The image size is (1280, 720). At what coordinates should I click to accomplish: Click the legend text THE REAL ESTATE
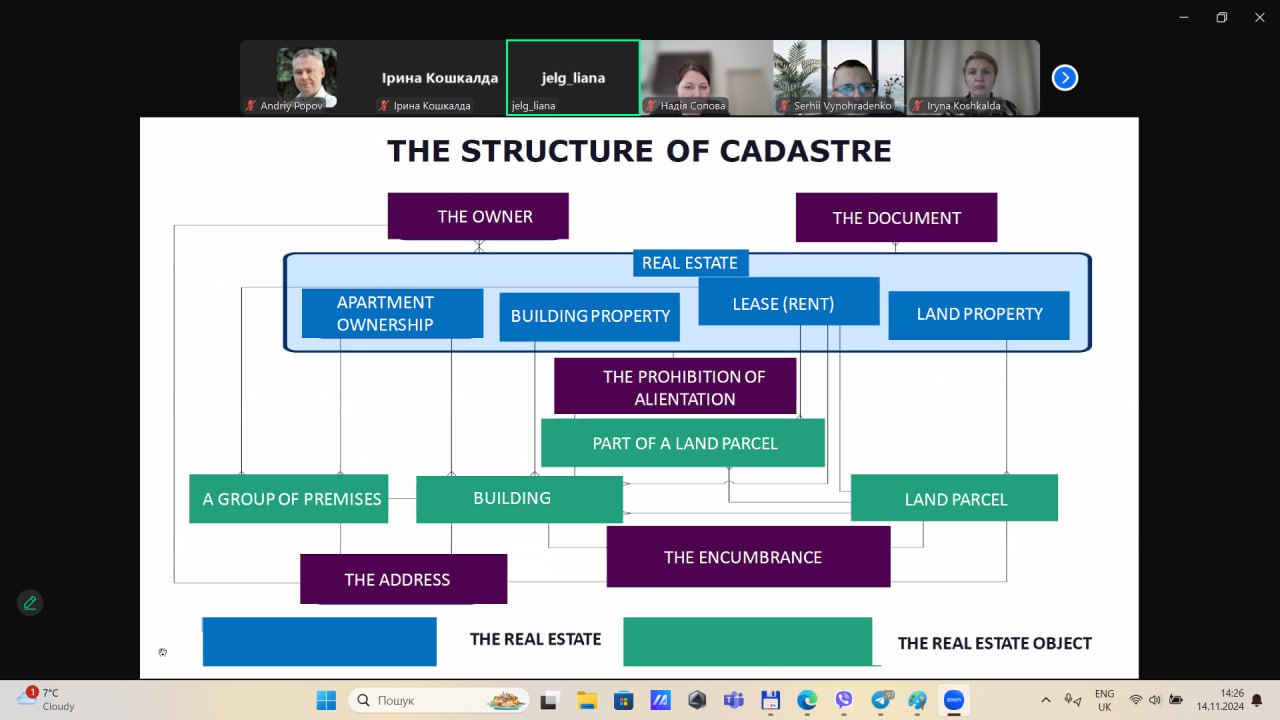point(535,639)
